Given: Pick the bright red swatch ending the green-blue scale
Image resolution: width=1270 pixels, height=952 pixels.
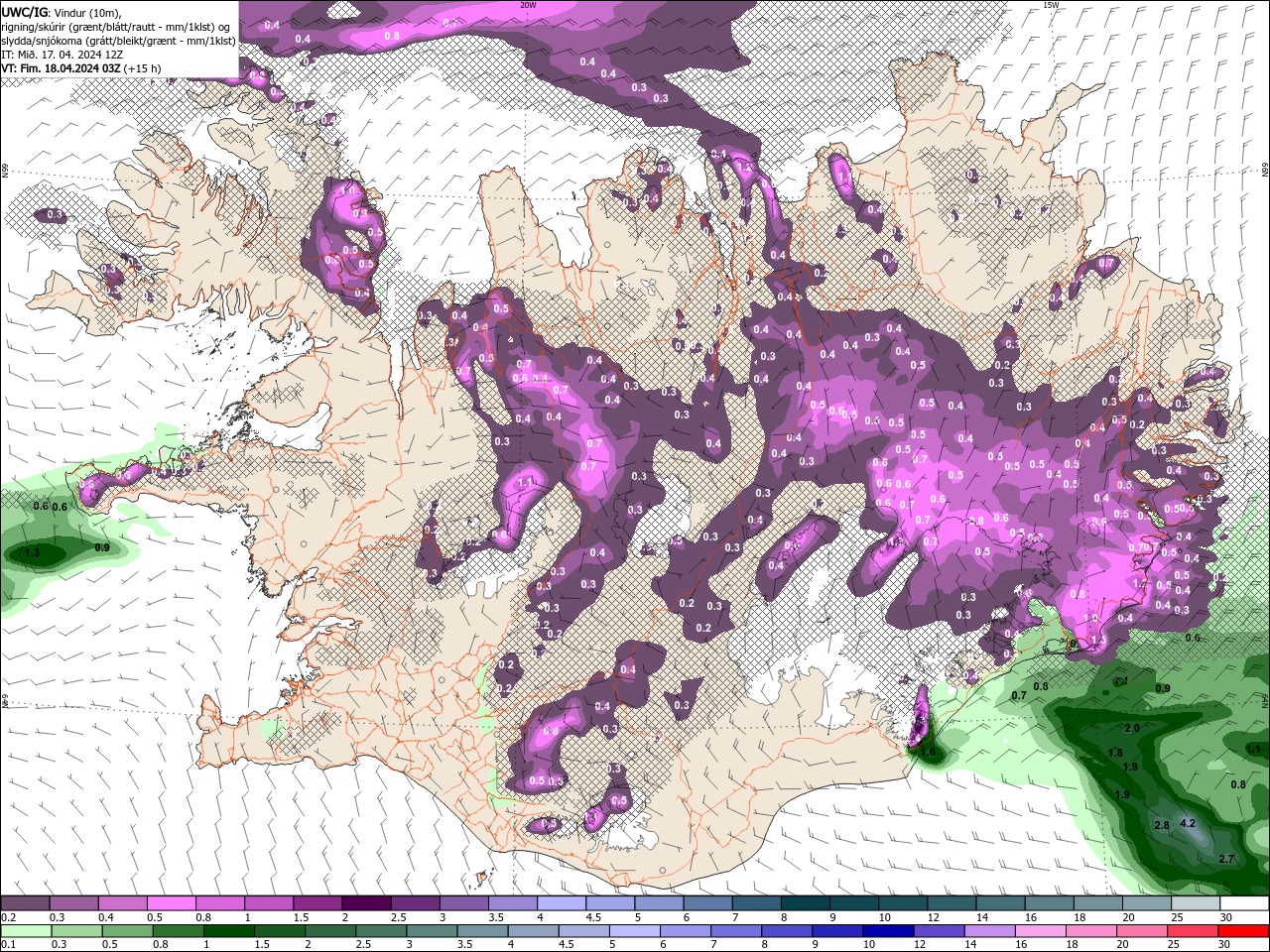Looking at the screenshot, I should pos(1244,930).
